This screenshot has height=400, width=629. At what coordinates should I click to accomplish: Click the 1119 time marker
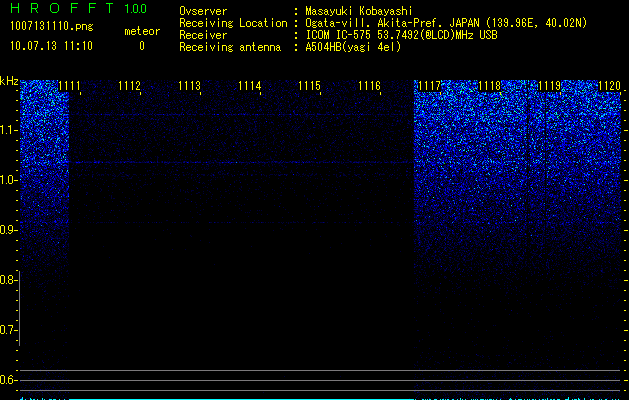click(550, 86)
